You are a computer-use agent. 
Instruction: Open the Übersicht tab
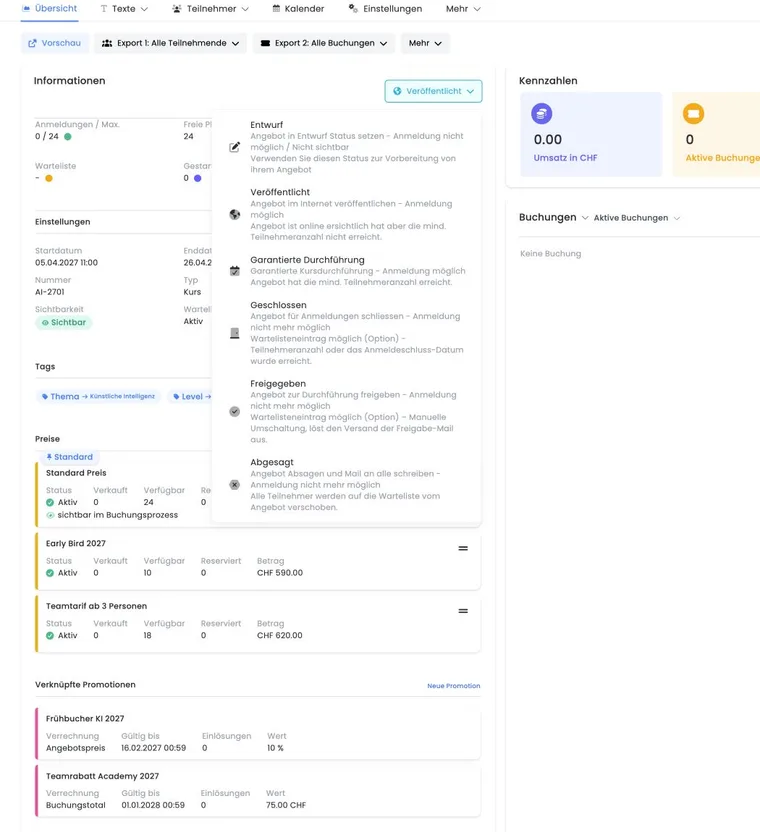(x=49, y=8)
